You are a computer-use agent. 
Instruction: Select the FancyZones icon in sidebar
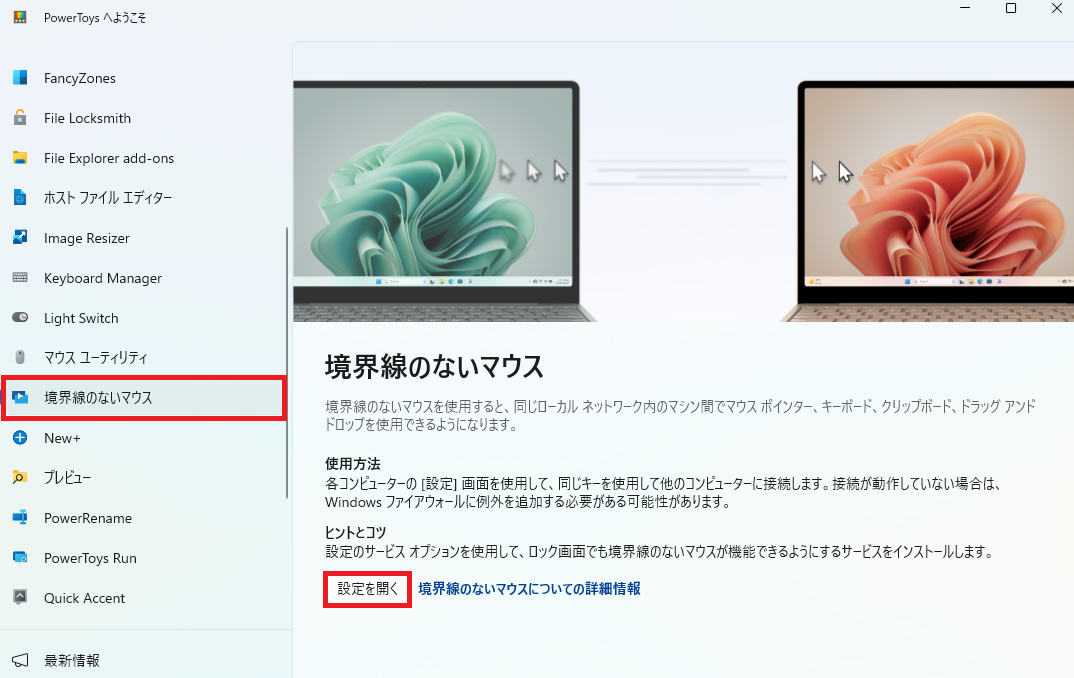[20, 77]
